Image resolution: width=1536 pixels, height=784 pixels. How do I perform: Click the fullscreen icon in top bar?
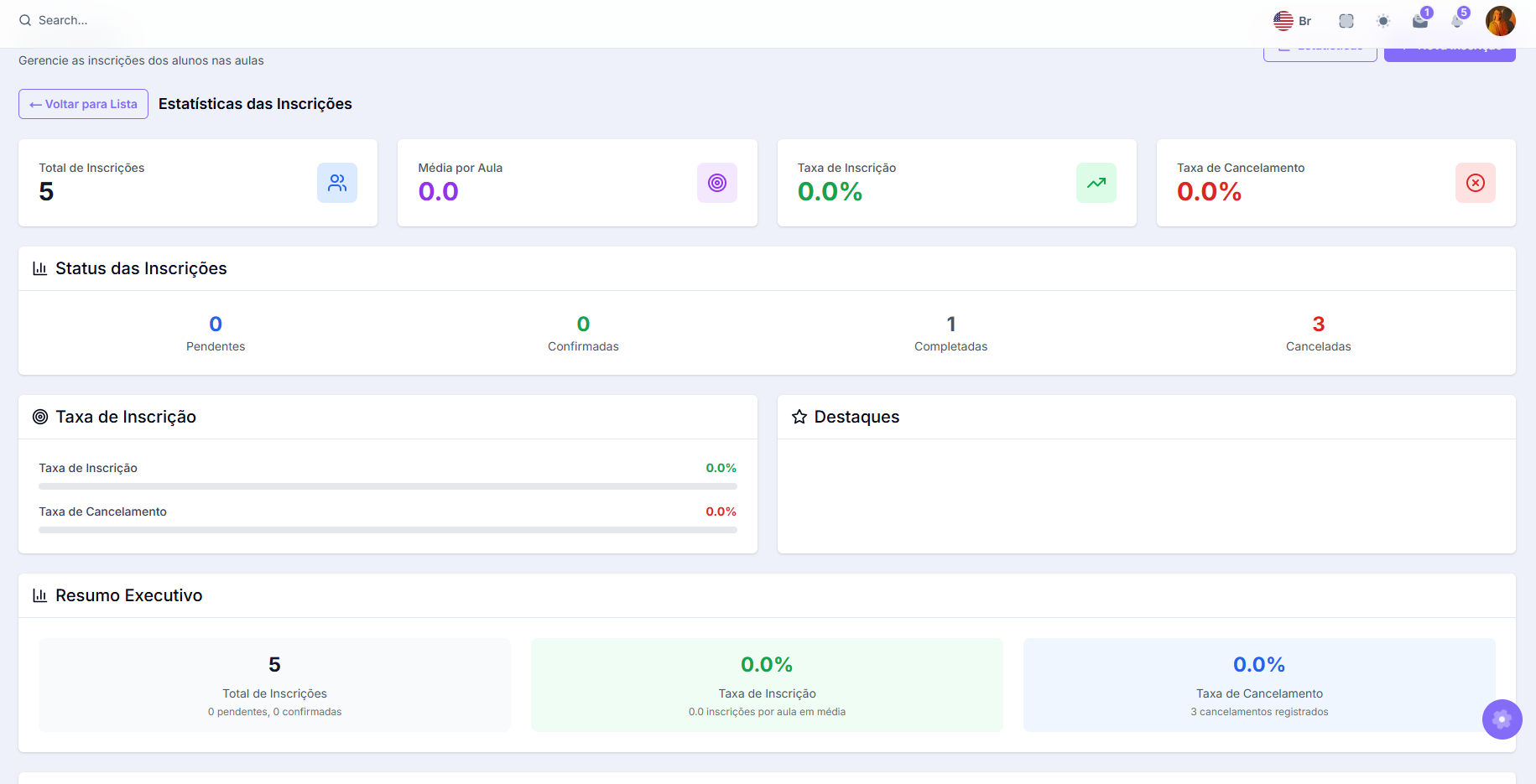1346,21
